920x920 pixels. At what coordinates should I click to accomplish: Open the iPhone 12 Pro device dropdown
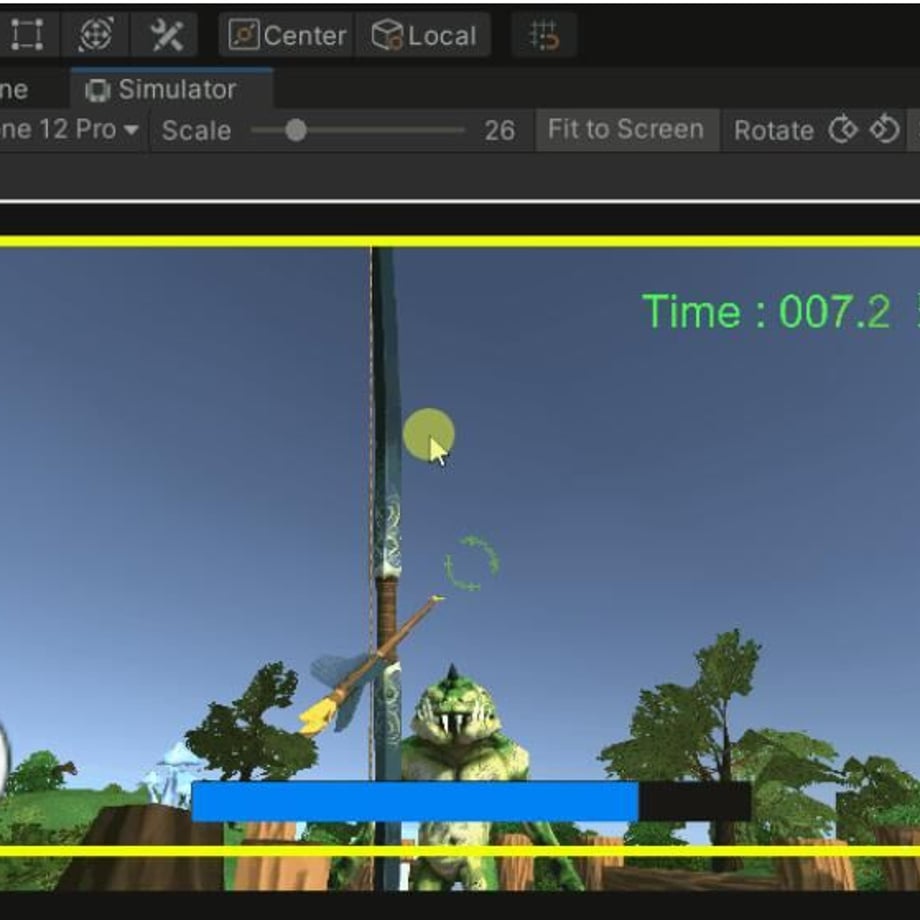(x=69, y=130)
